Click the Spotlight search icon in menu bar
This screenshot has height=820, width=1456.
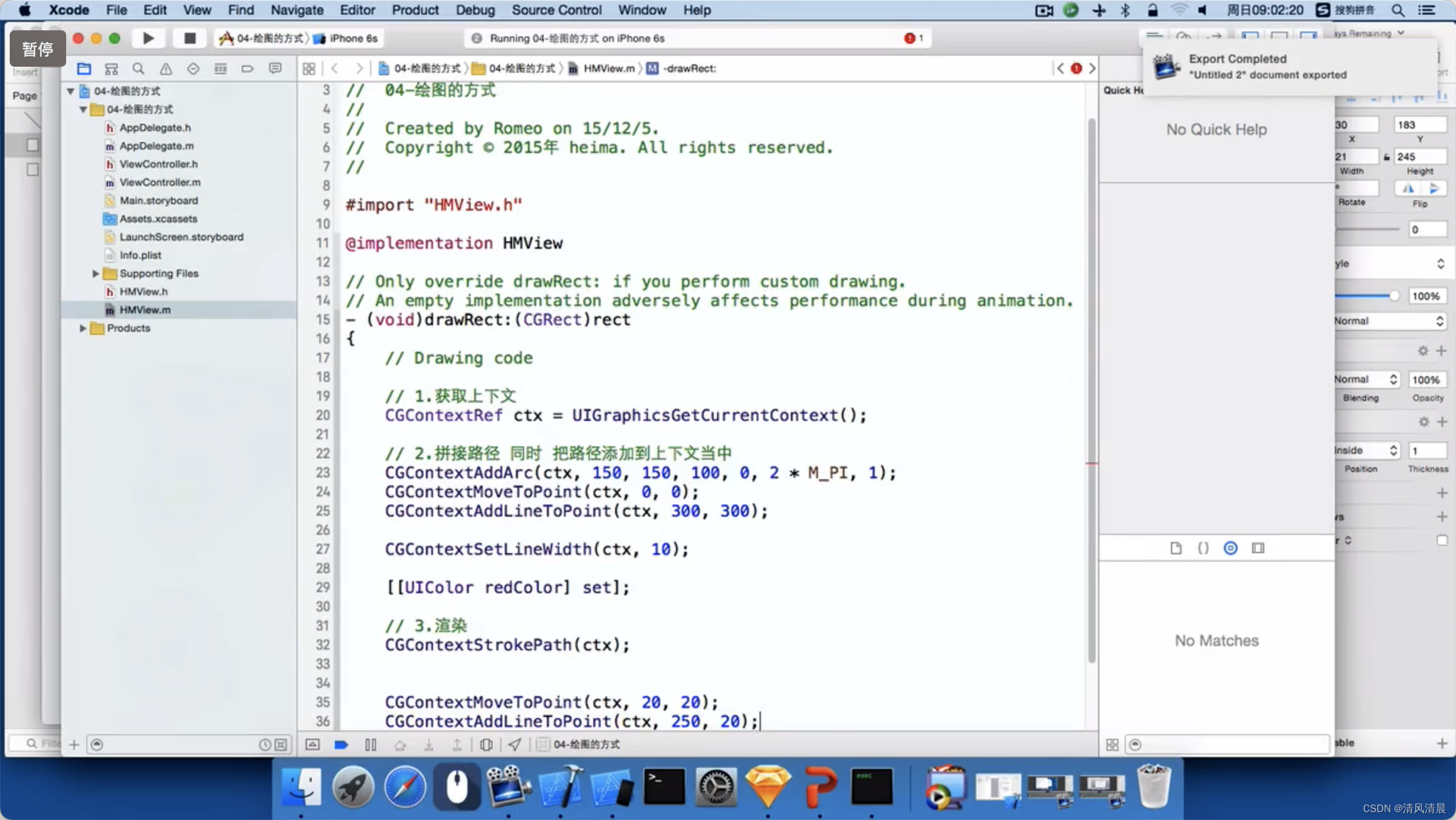[1398, 10]
